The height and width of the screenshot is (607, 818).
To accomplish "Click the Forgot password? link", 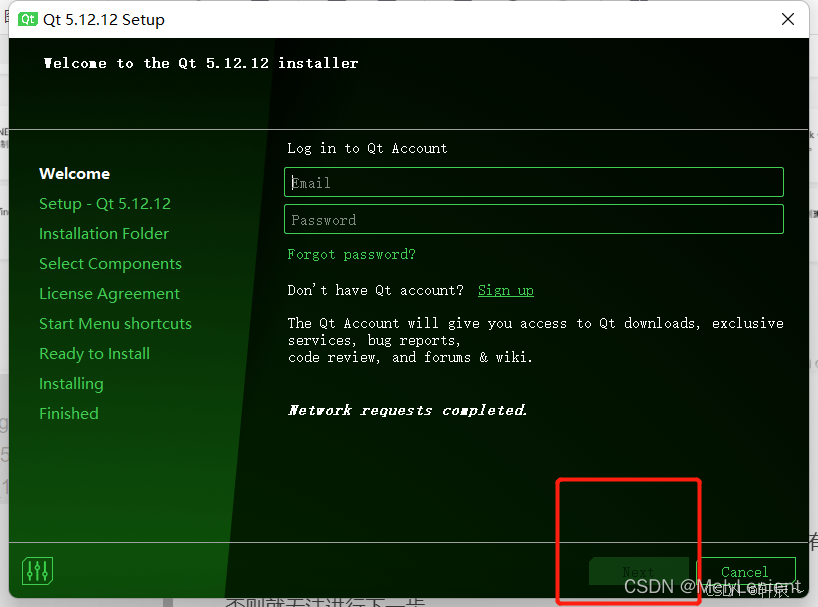I will coord(352,254).
